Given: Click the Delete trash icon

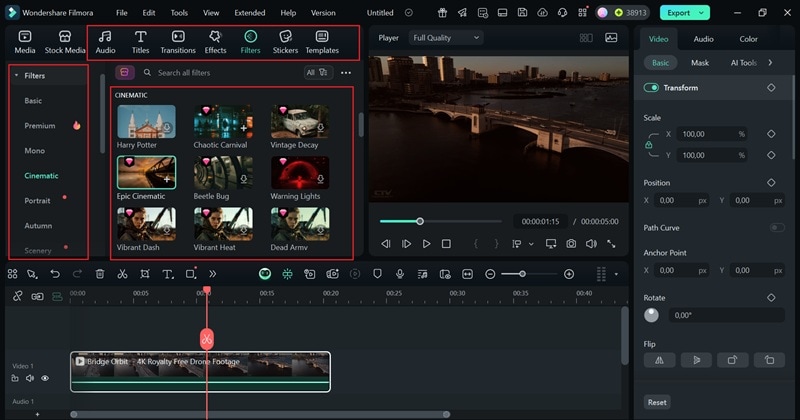Looking at the screenshot, I should coord(100,274).
